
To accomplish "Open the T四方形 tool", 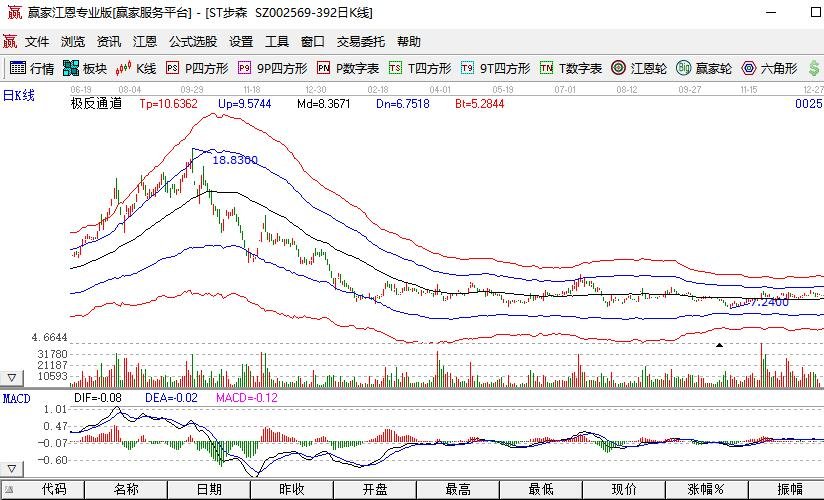I will click(x=420, y=68).
